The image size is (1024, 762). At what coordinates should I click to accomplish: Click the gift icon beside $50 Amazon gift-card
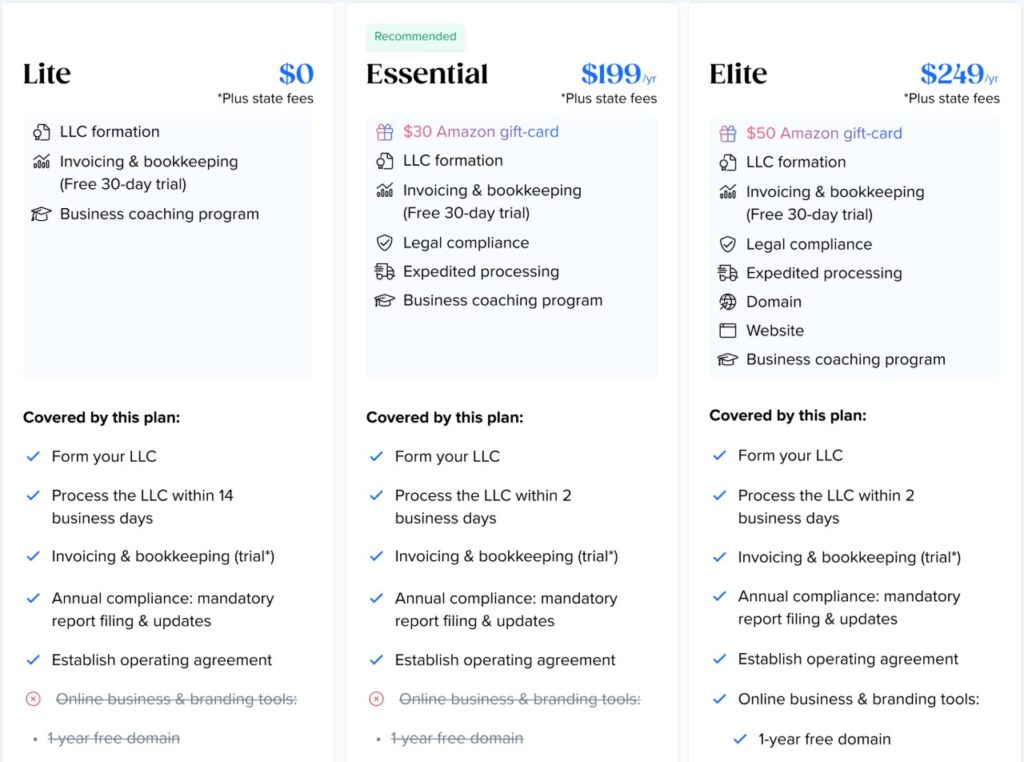point(727,133)
